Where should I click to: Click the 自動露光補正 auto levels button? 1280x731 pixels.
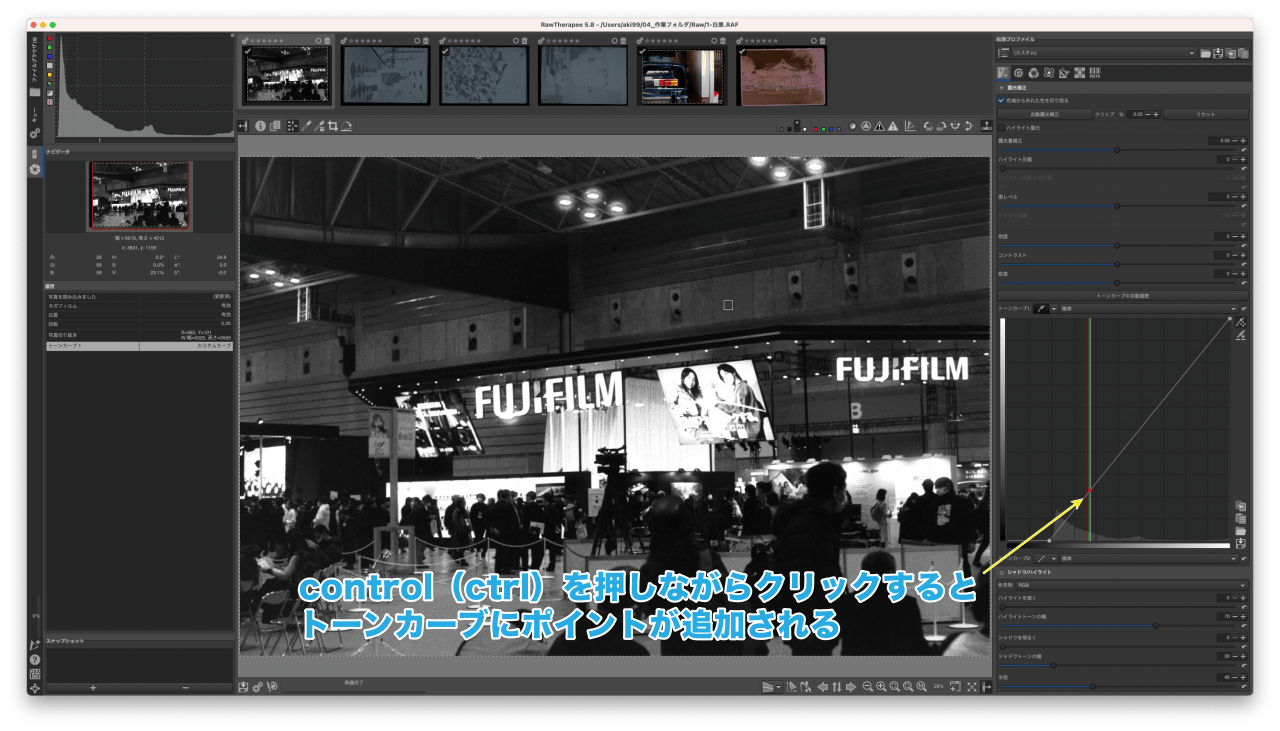1045,114
